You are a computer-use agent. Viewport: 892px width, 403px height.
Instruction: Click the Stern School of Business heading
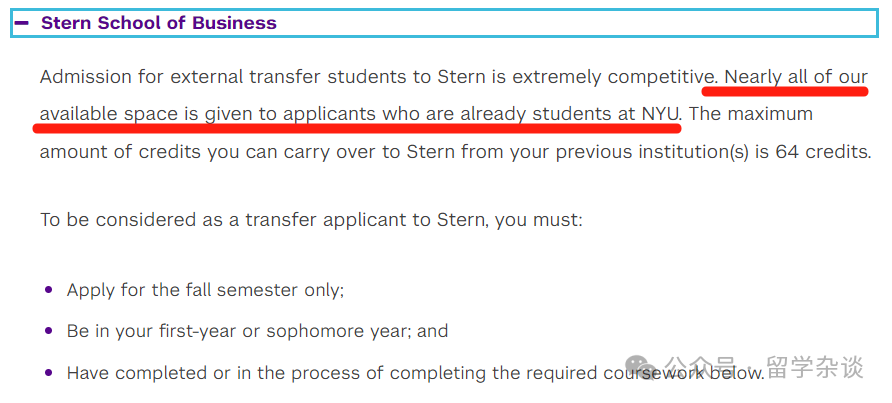point(159,23)
